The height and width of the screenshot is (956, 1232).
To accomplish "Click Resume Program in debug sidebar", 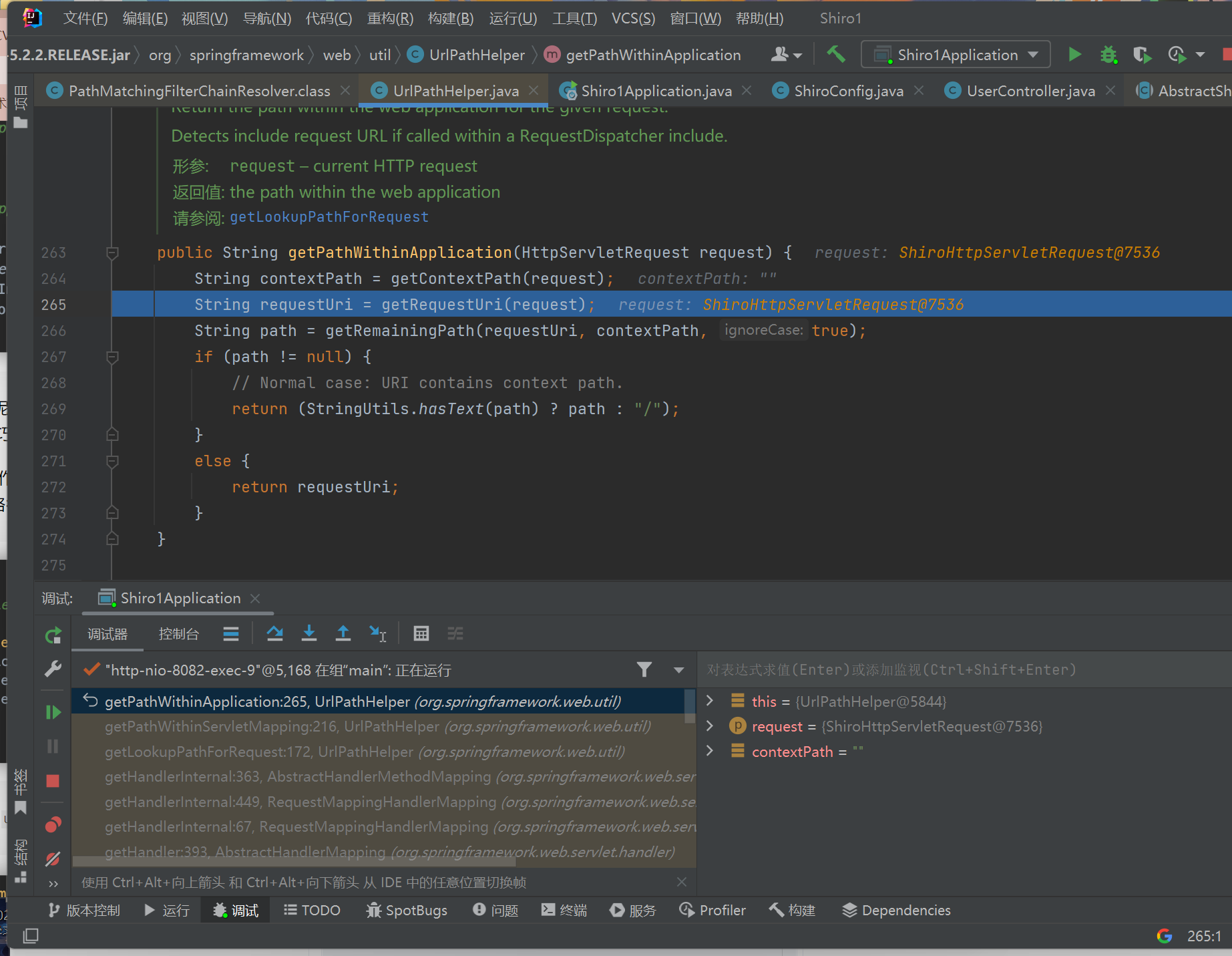I will tap(53, 713).
